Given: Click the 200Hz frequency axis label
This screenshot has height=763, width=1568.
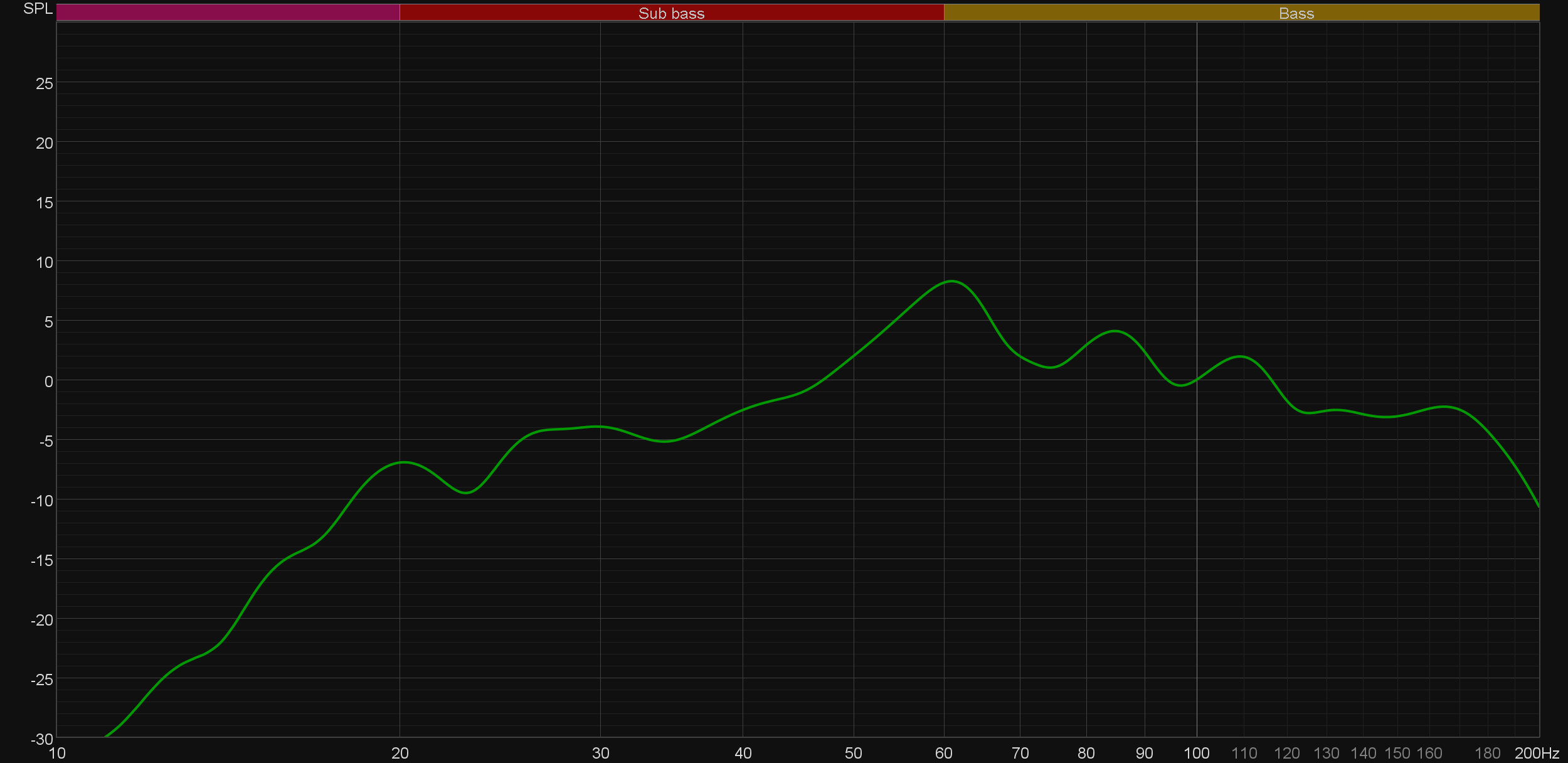Looking at the screenshot, I should click(x=1536, y=753).
